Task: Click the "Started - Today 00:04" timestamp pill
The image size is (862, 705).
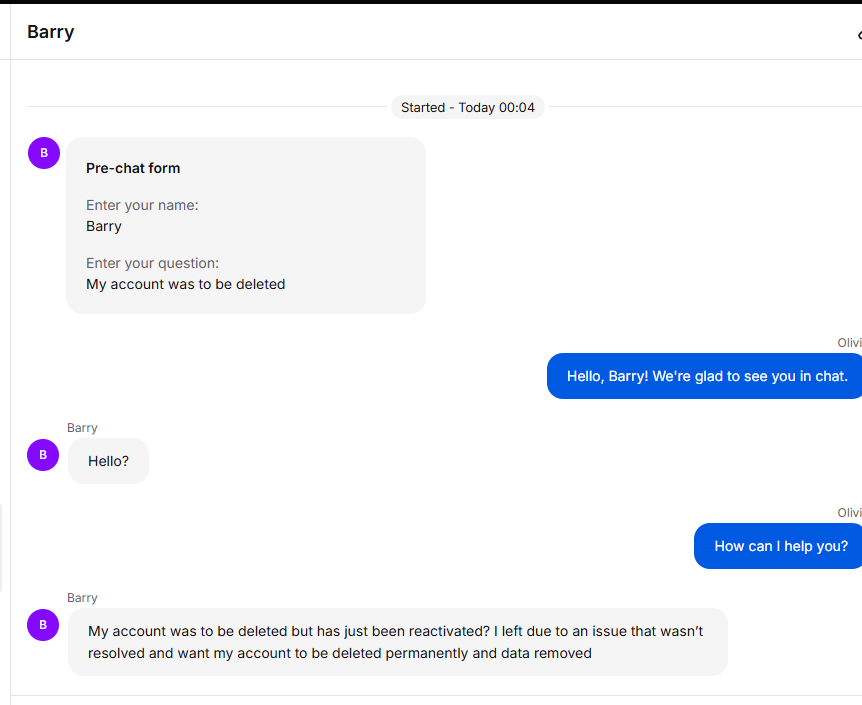Action: [468, 107]
